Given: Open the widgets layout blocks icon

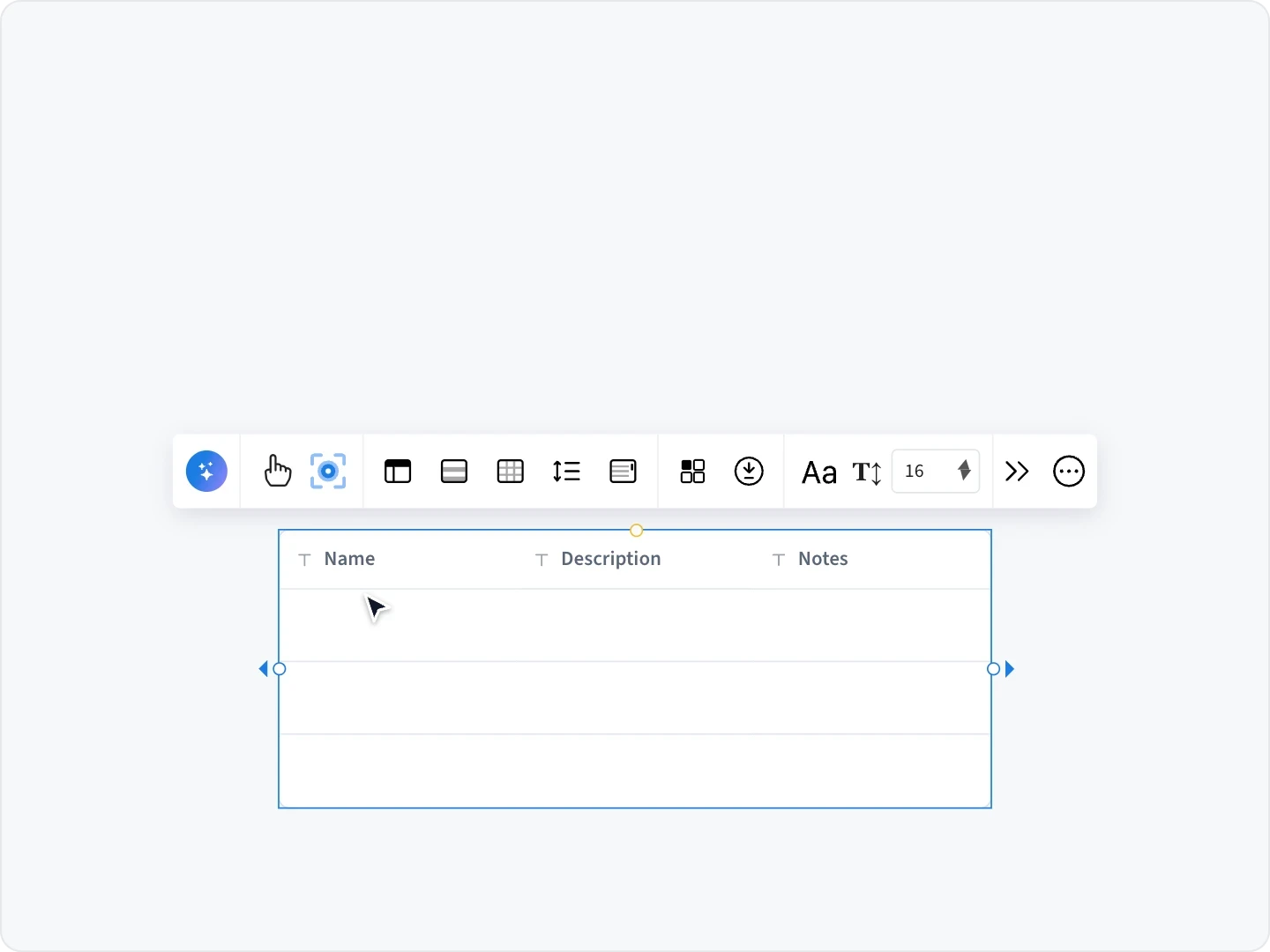Looking at the screenshot, I should (692, 472).
